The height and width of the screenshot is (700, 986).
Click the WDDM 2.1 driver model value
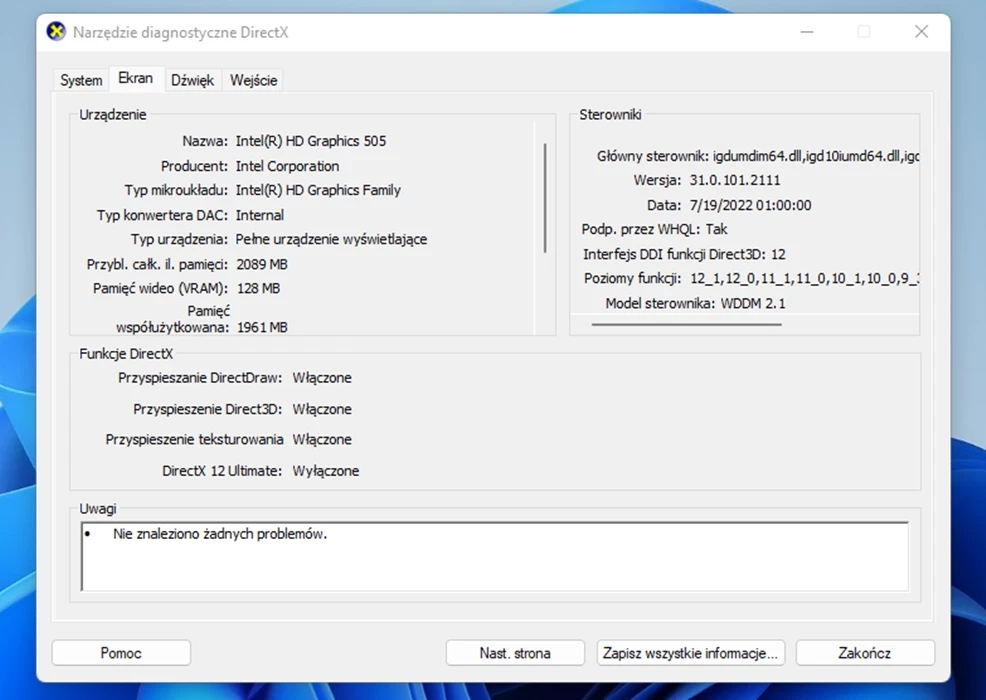coord(753,304)
